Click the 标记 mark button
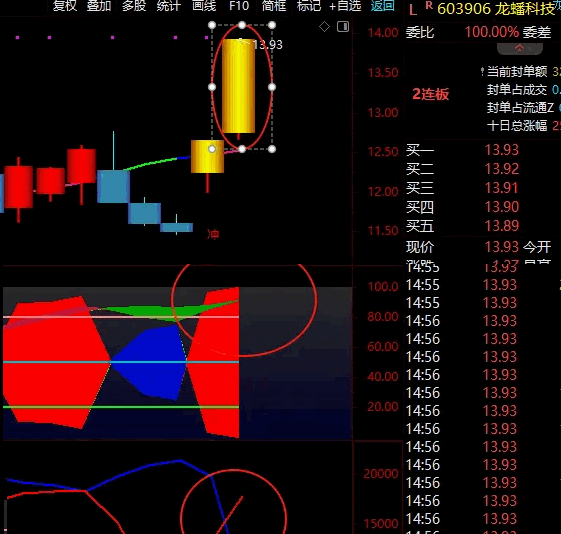Screen dimensions: 561x534 (308, 6)
